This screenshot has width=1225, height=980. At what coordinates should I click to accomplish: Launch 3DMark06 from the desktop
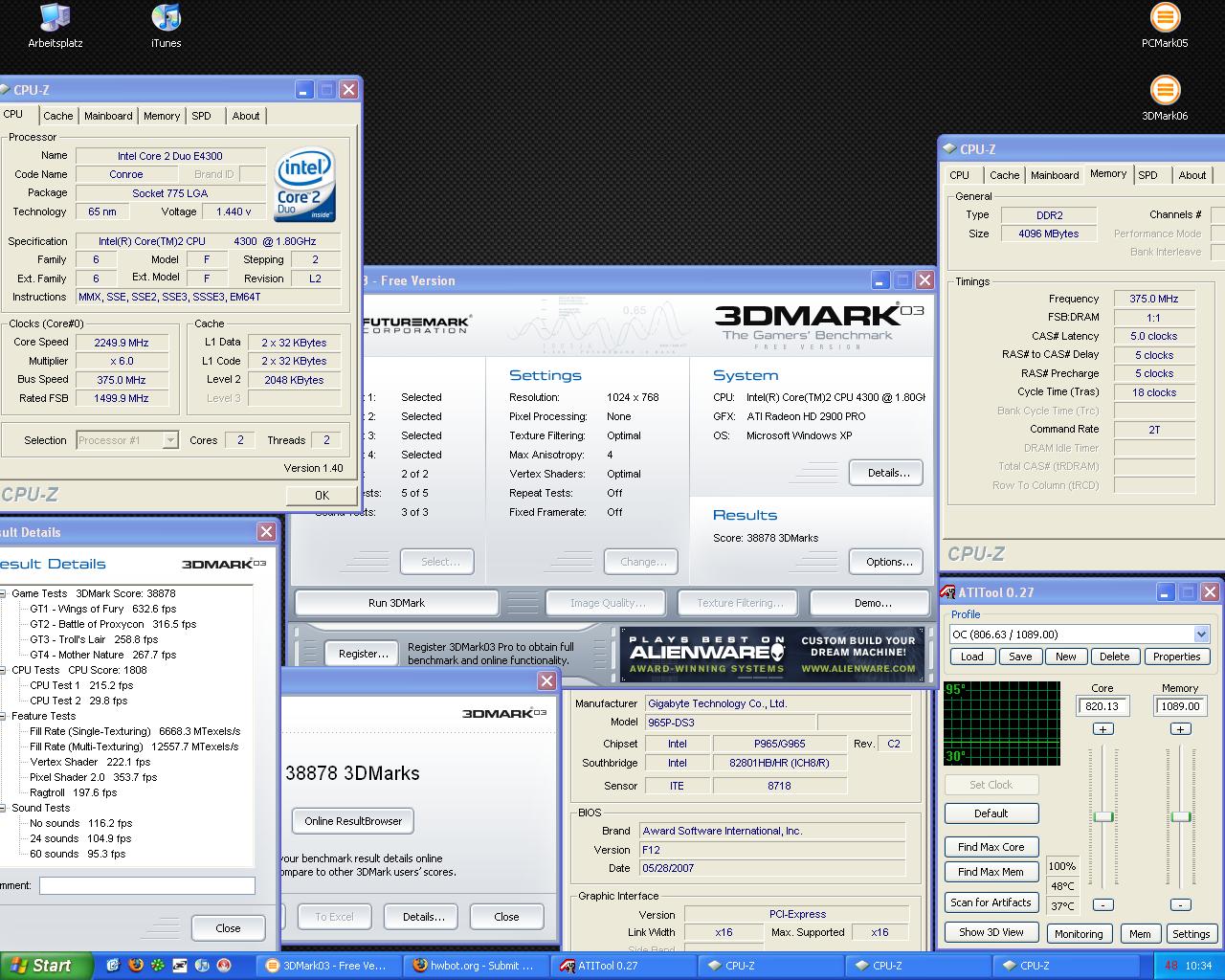tap(1165, 99)
